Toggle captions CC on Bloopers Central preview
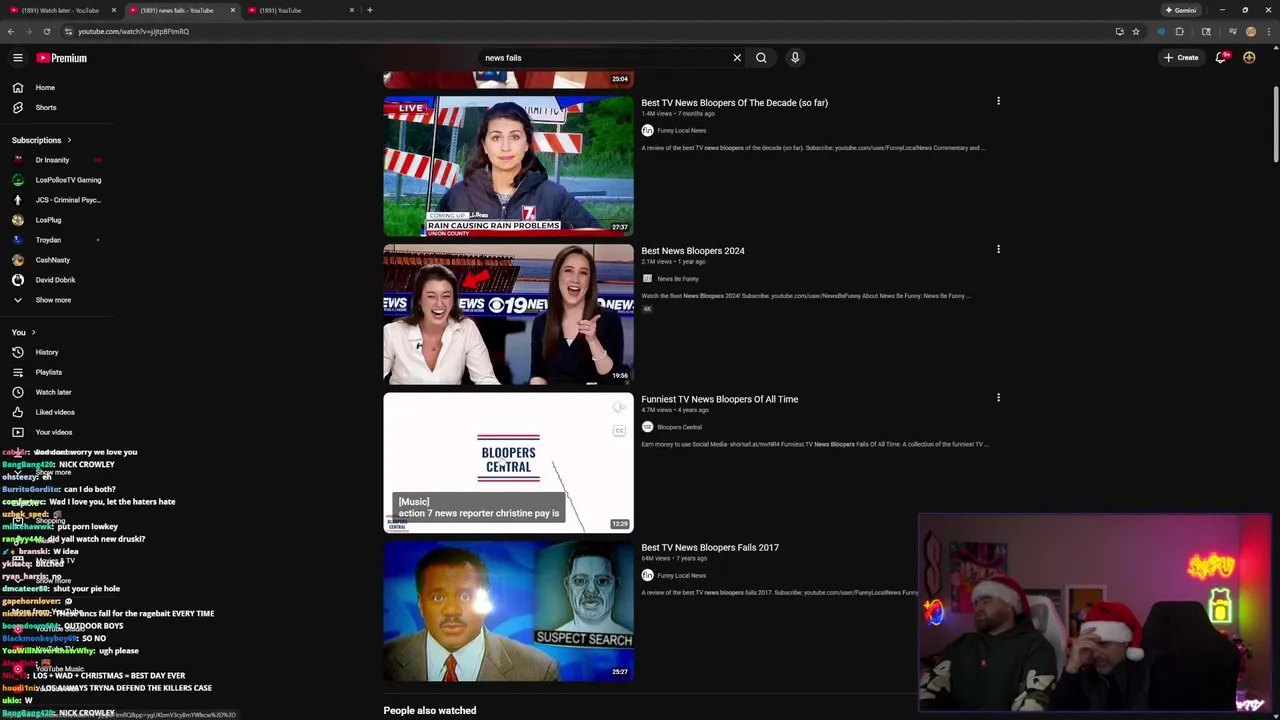Image resolution: width=1280 pixels, height=720 pixels. [x=619, y=431]
